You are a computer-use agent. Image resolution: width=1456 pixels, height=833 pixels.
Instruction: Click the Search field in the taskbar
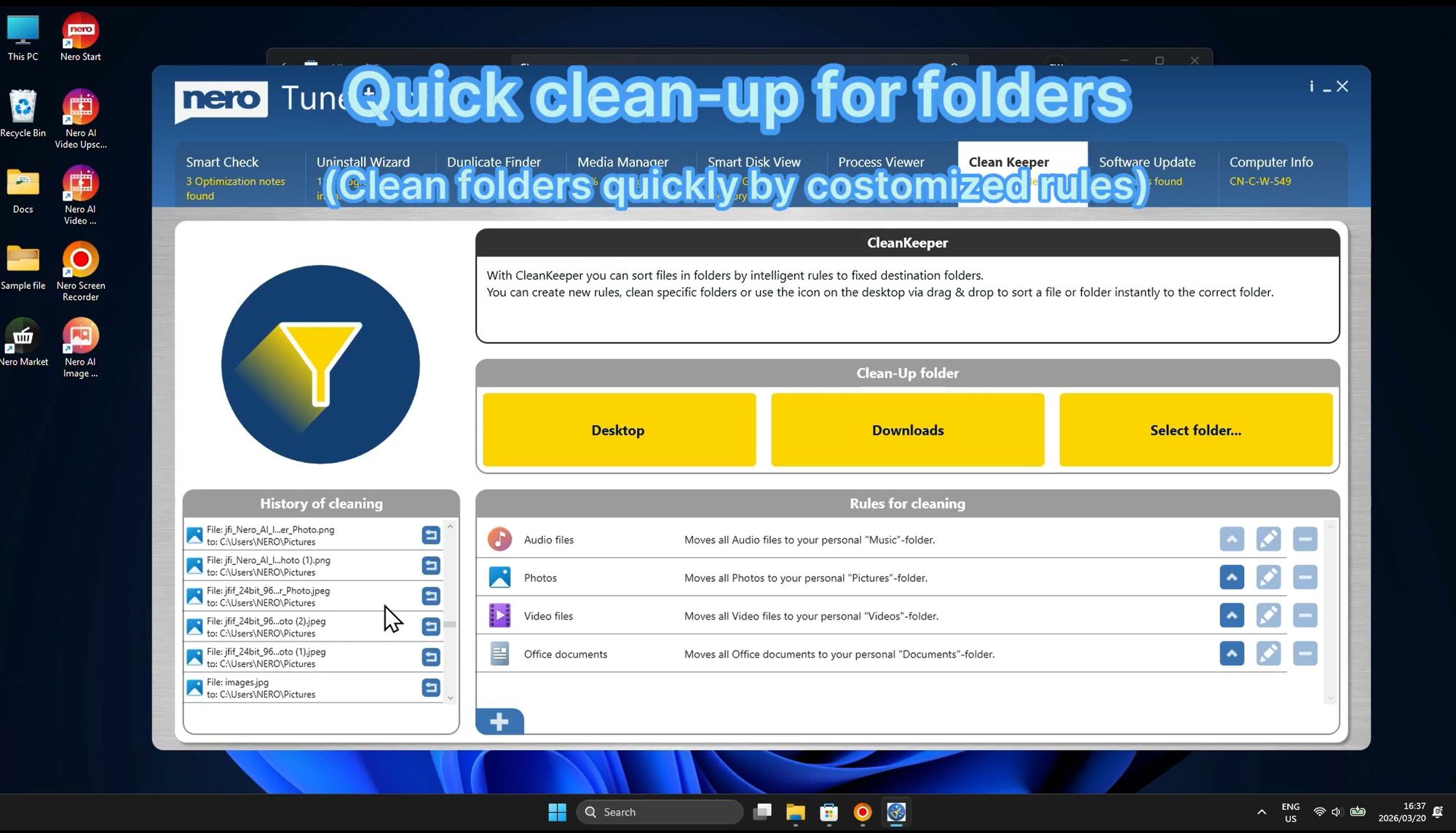click(x=659, y=811)
